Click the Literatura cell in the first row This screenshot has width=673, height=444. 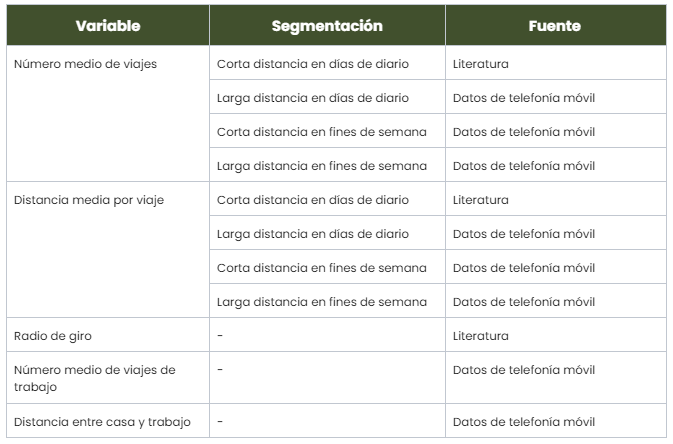pyautogui.click(x=480, y=64)
